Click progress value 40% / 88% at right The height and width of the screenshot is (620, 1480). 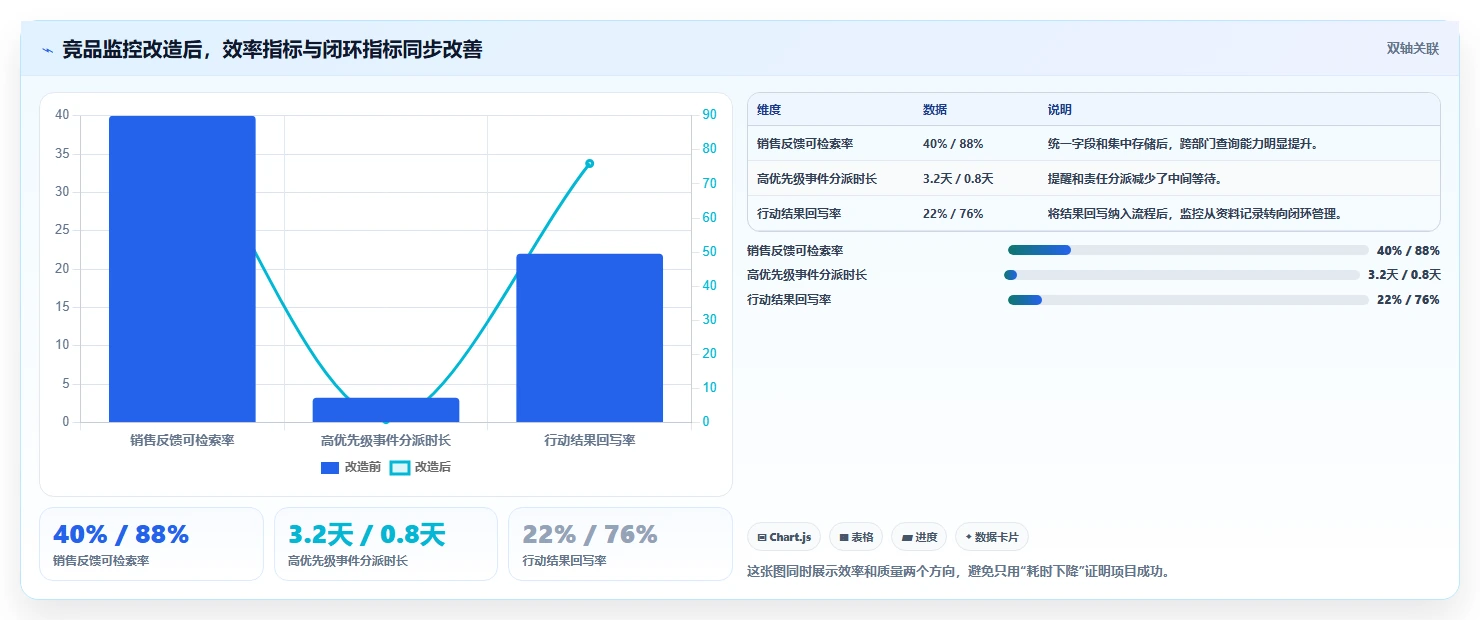point(1408,250)
